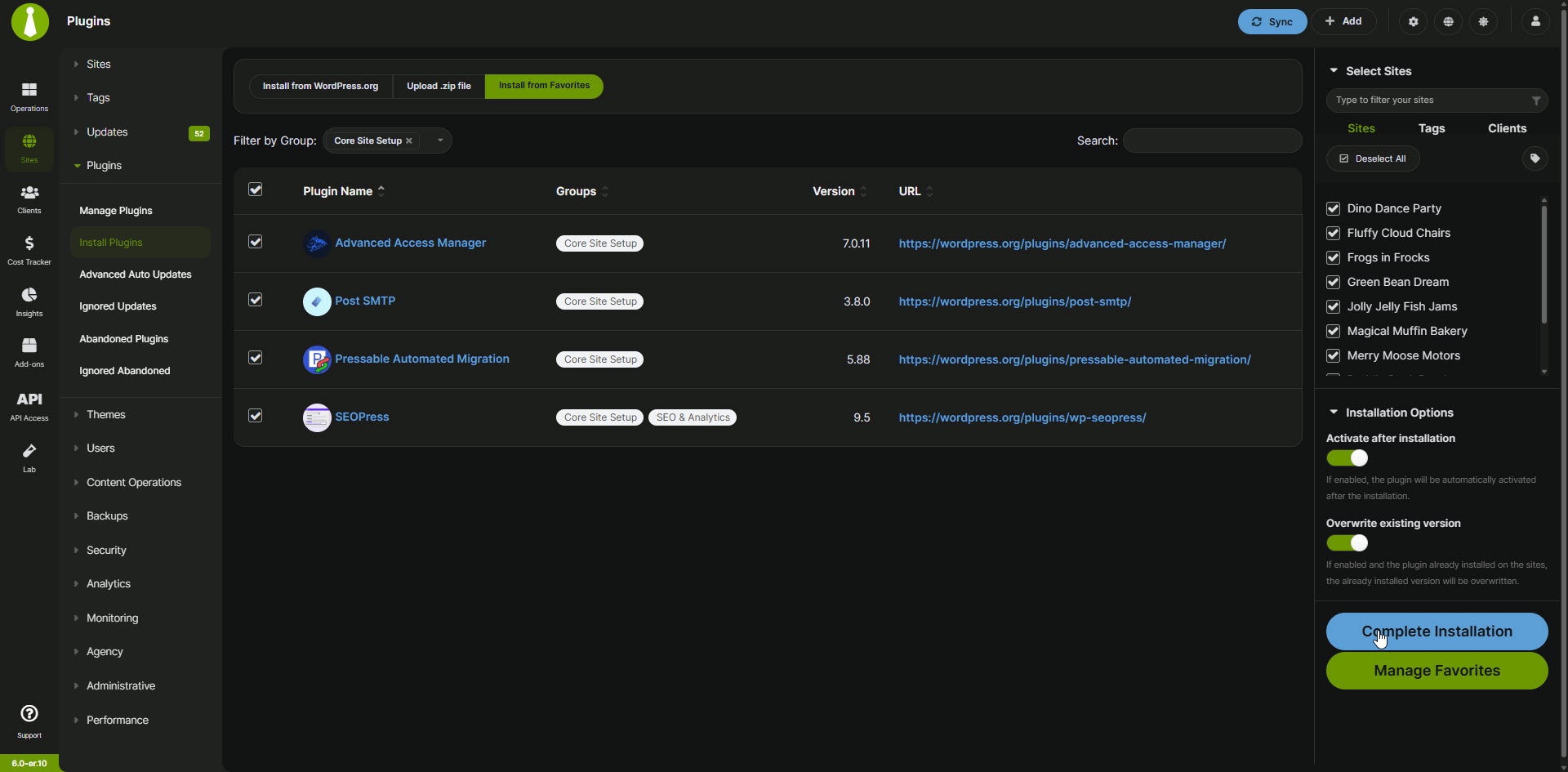Sort table by Plugin Name column
The height and width of the screenshot is (772, 1568).
344,191
